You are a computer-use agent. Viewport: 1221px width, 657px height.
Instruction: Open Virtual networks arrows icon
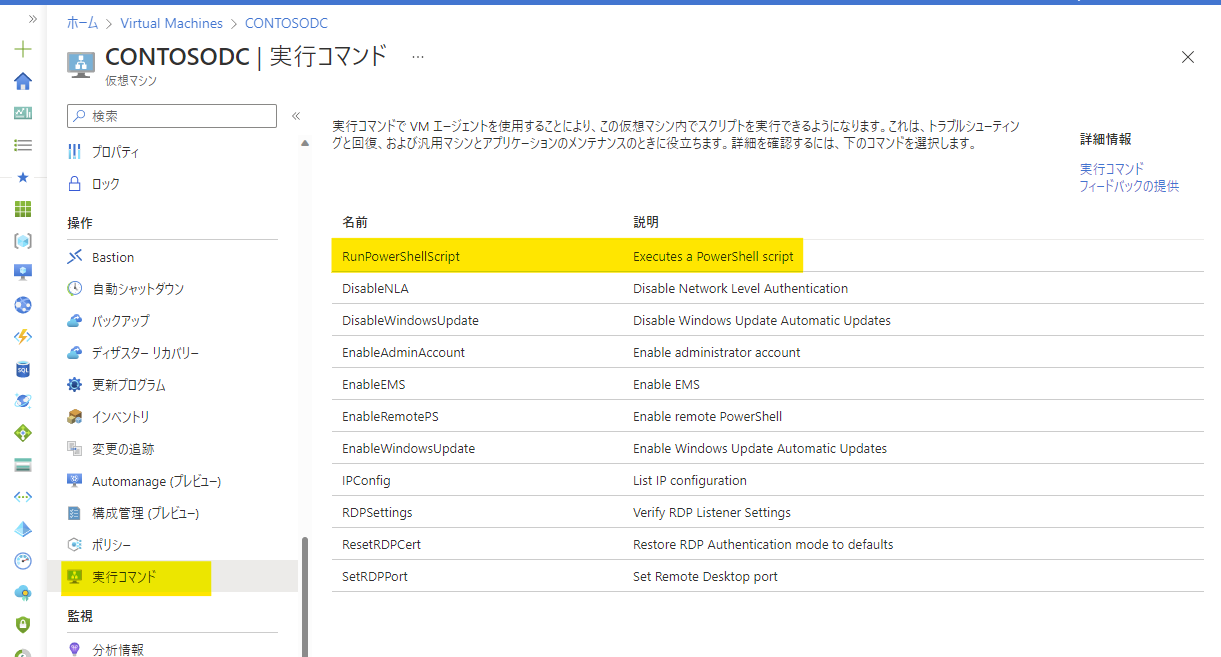23,497
